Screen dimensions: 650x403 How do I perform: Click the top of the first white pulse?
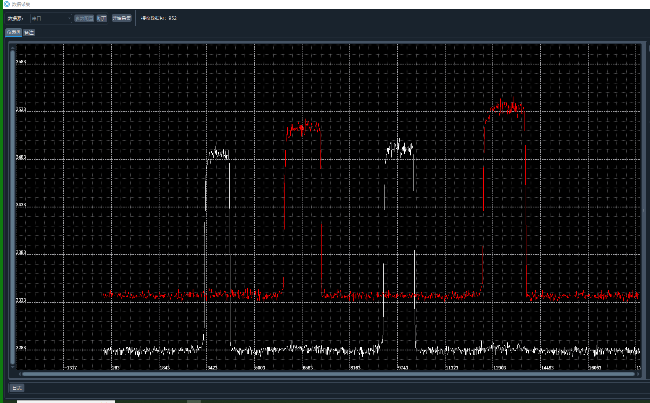(219, 154)
